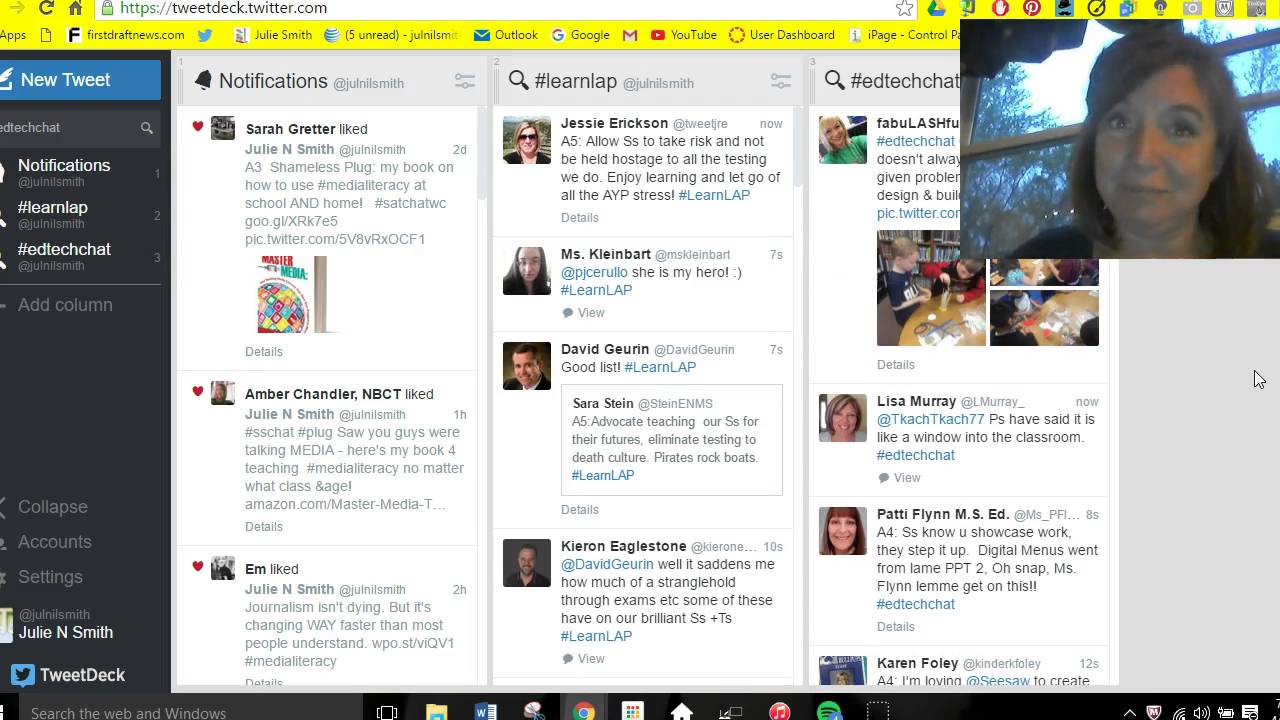
Task: Click search magnifier in sidebar search box
Action: tap(147, 128)
